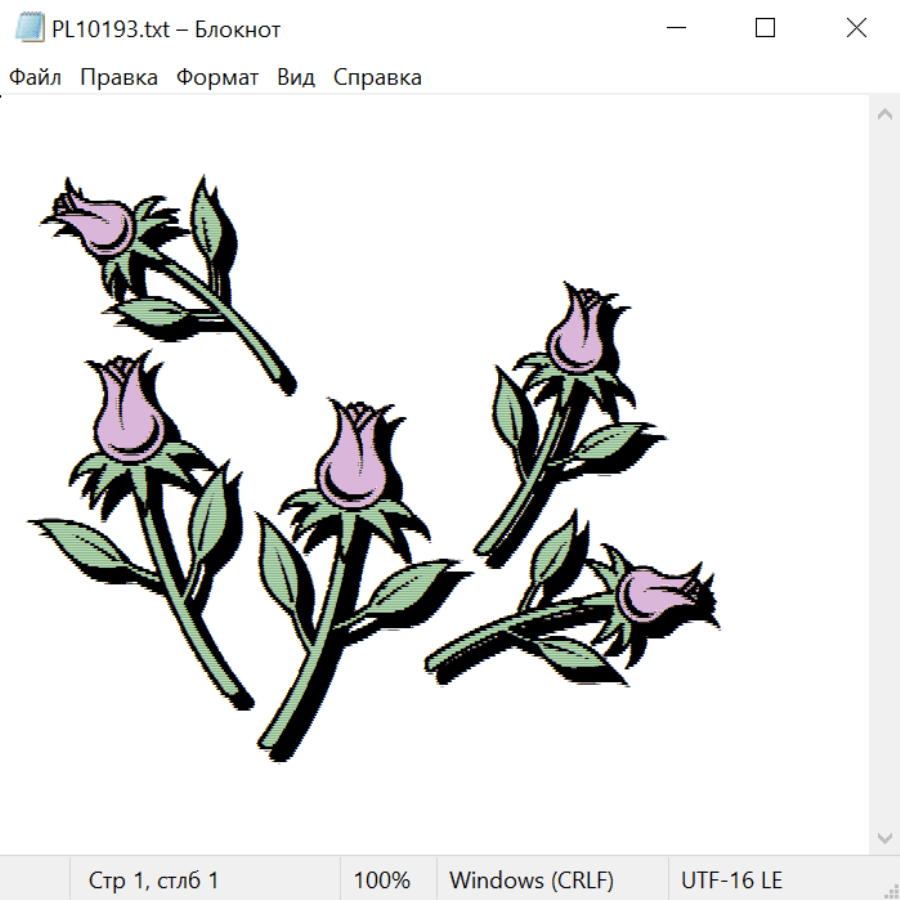Click the UTF-16 LE encoding indicator
The height and width of the screenshot is (900, 900).
point(731,881)
